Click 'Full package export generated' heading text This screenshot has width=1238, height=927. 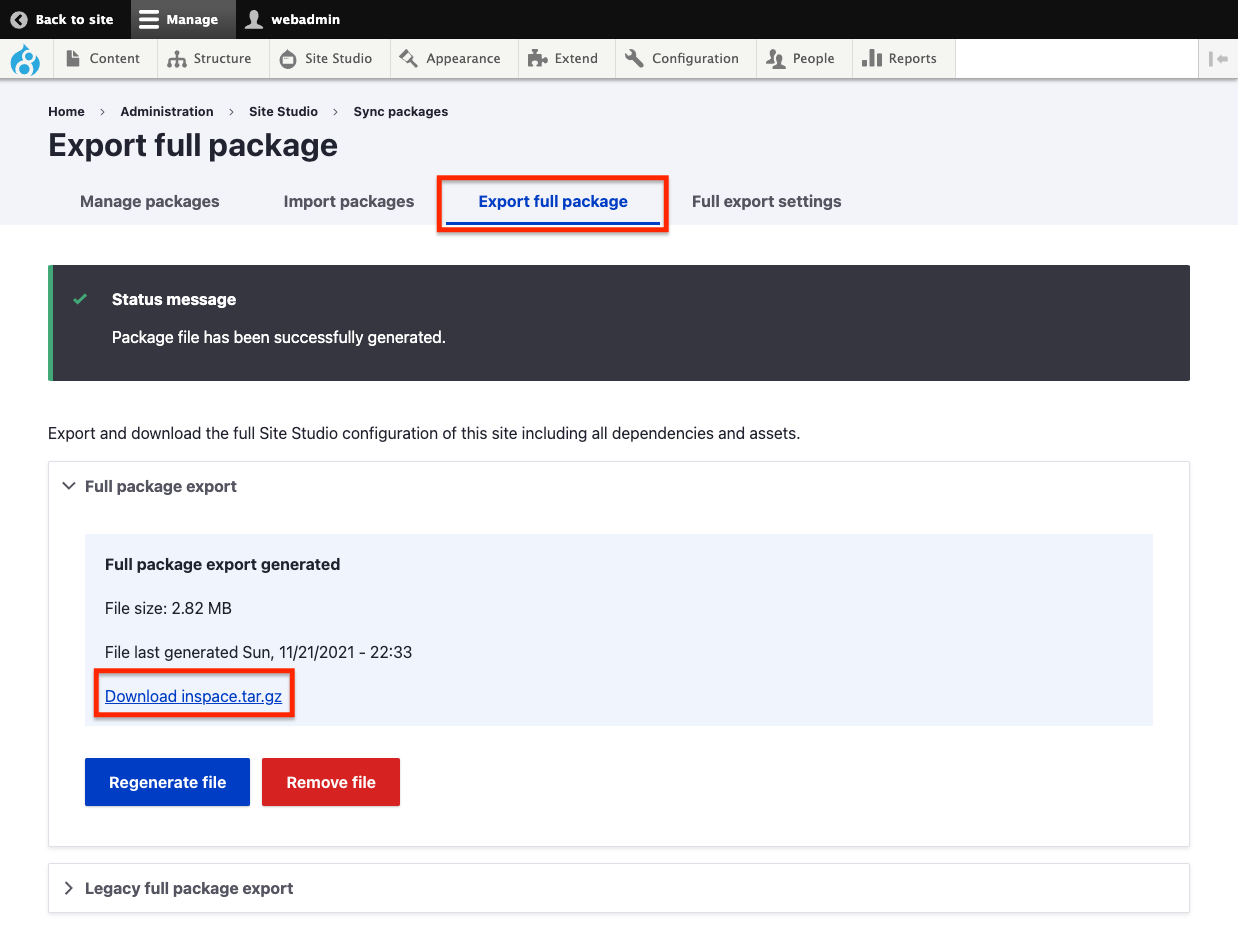coord(222,564)
